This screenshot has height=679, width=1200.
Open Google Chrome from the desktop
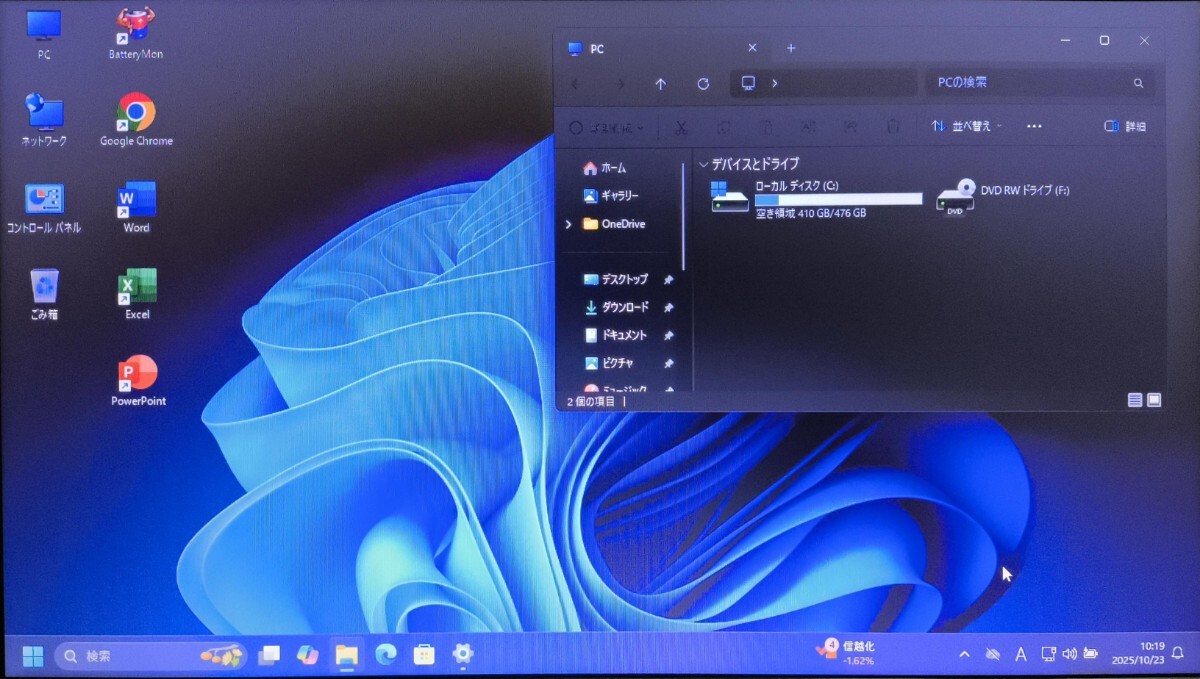(135, 114)
